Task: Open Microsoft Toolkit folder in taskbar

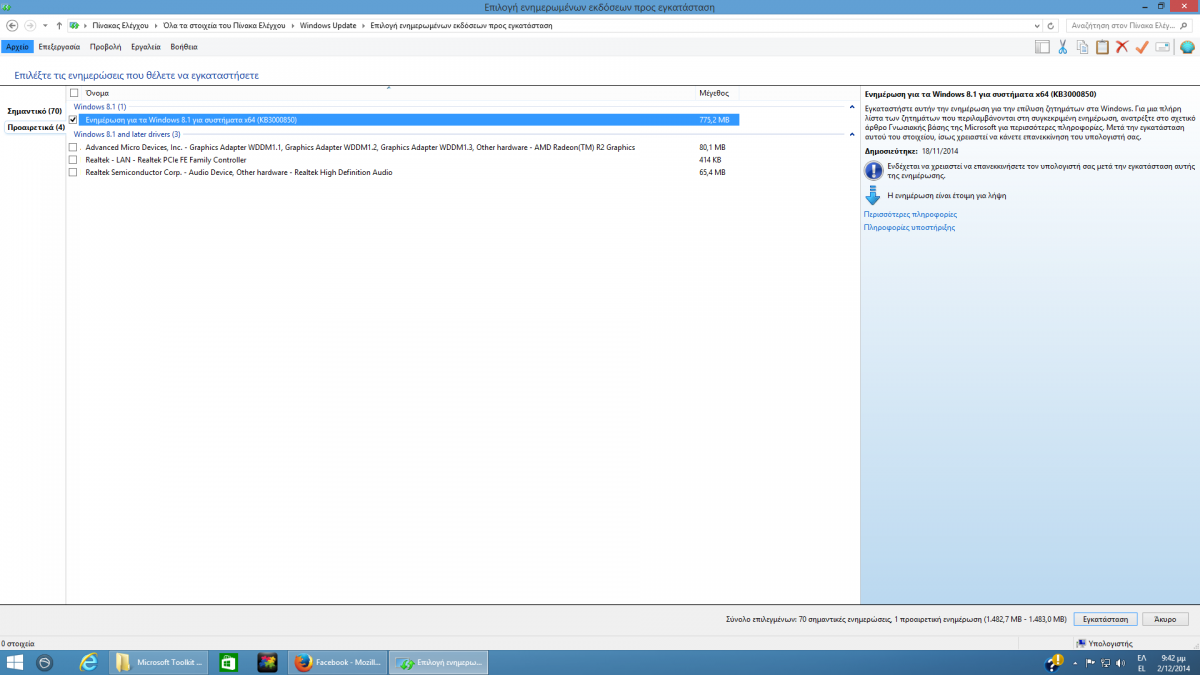Action: pyautogui.click(x=158, y=662)
